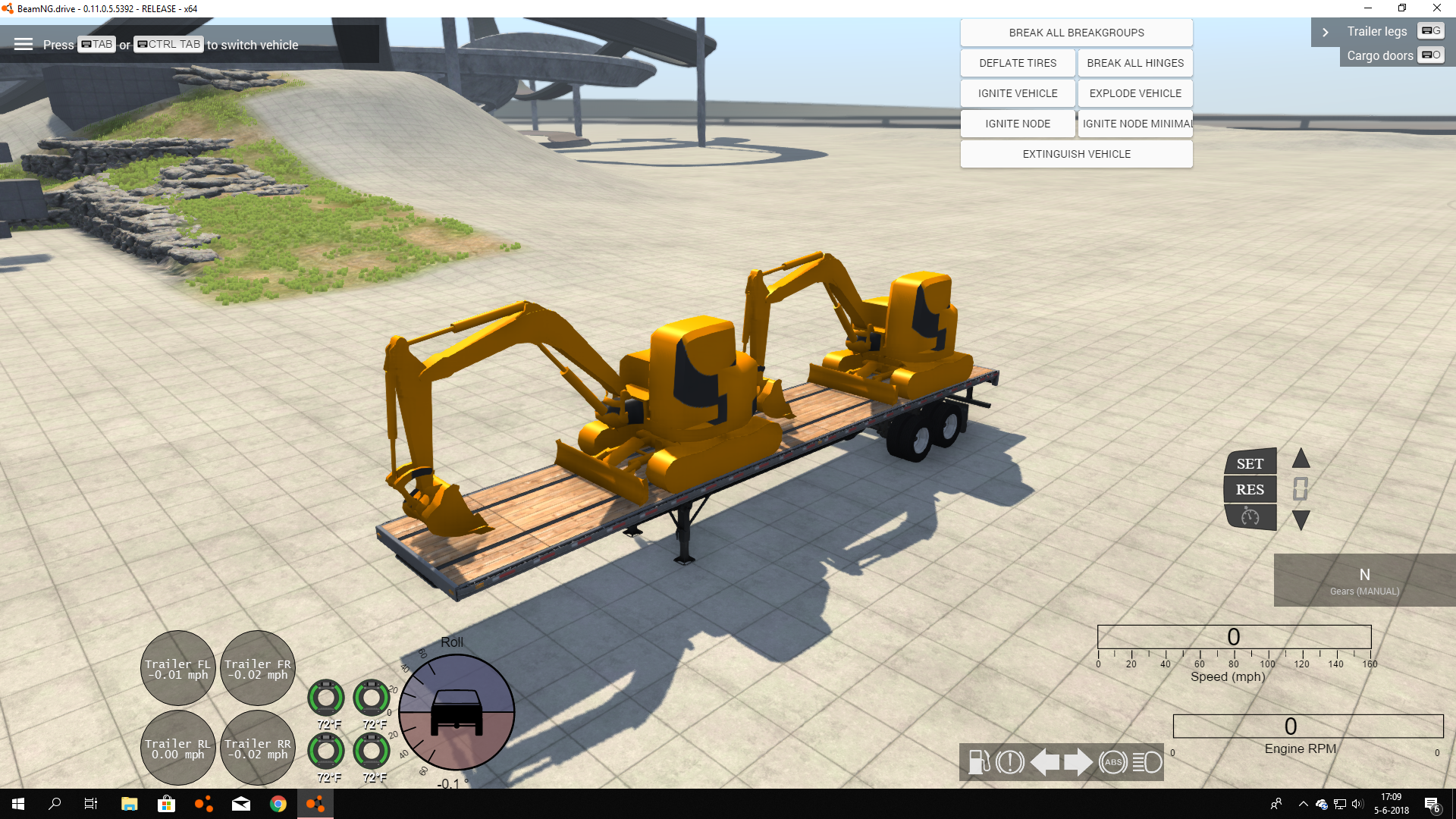Toggle the cruise control speedometer button
The image size is (1456, 819).
(1250, 517)
